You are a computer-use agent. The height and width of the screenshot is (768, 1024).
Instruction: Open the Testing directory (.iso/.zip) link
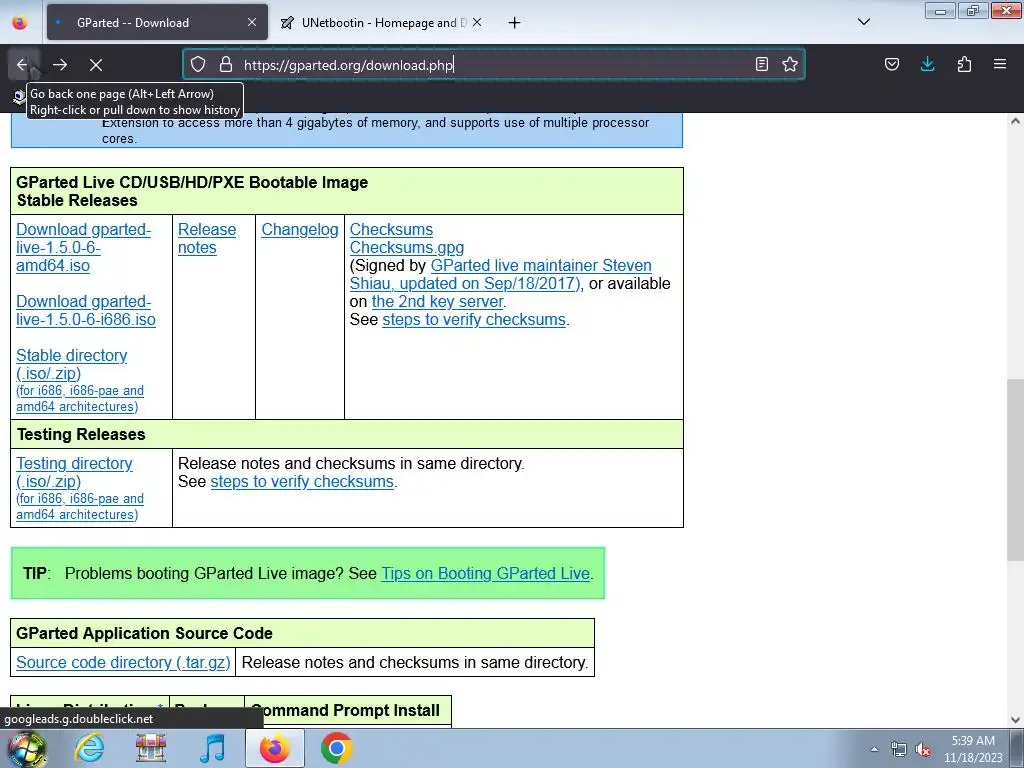click(74, 472)
